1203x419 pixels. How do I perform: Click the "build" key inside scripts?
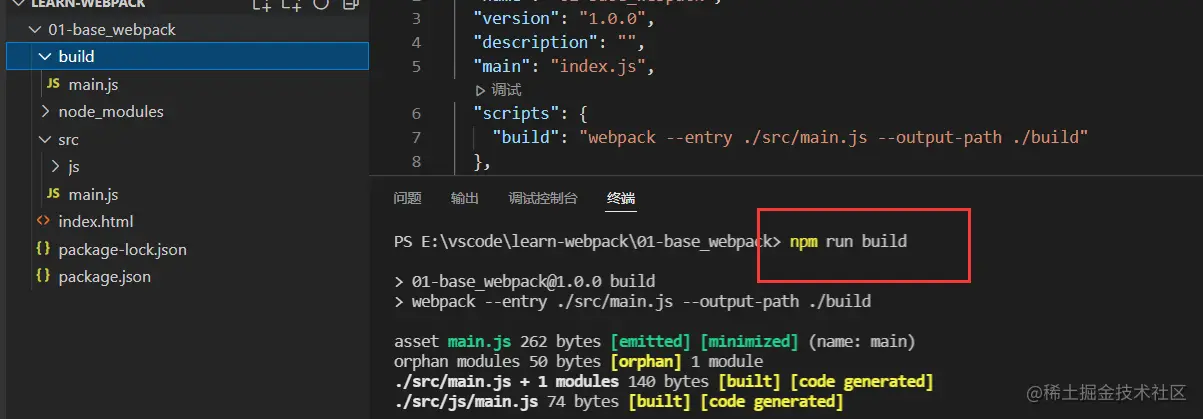pyautogui.click(x=527, y=137)
